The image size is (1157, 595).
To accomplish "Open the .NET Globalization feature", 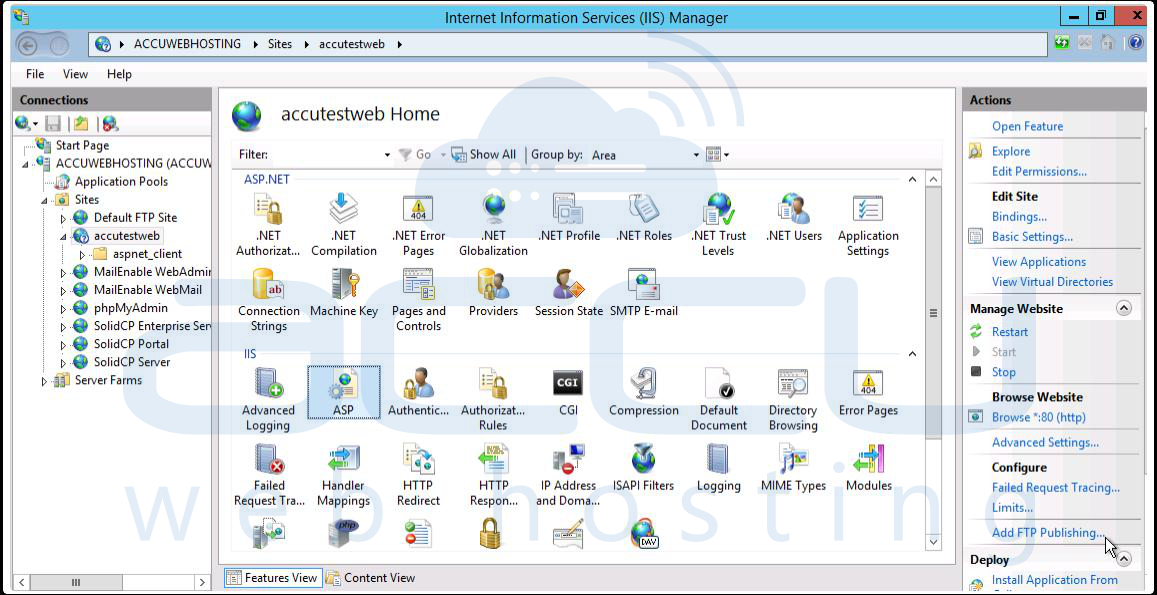I will 494,224.
